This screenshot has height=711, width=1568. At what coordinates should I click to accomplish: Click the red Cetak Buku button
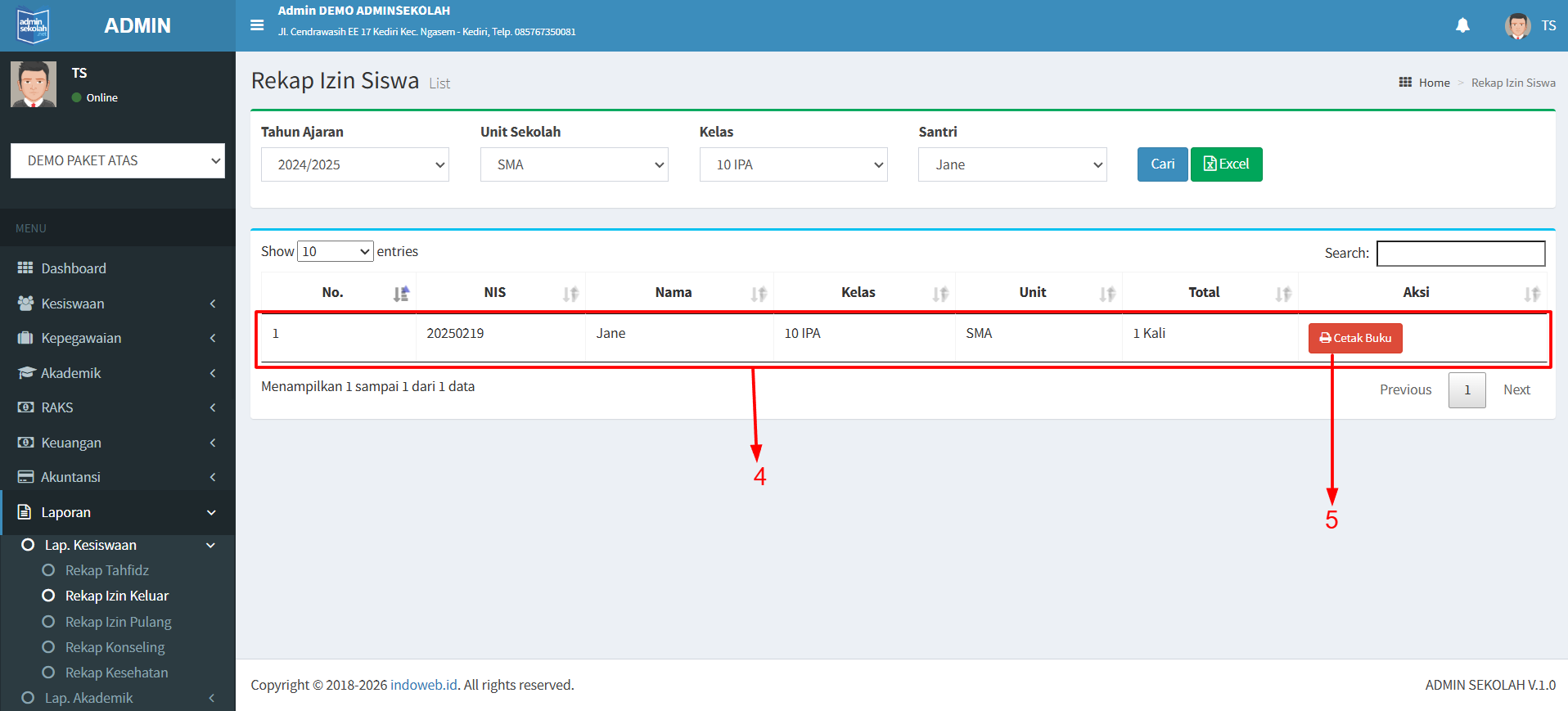tap(1355, 338)
